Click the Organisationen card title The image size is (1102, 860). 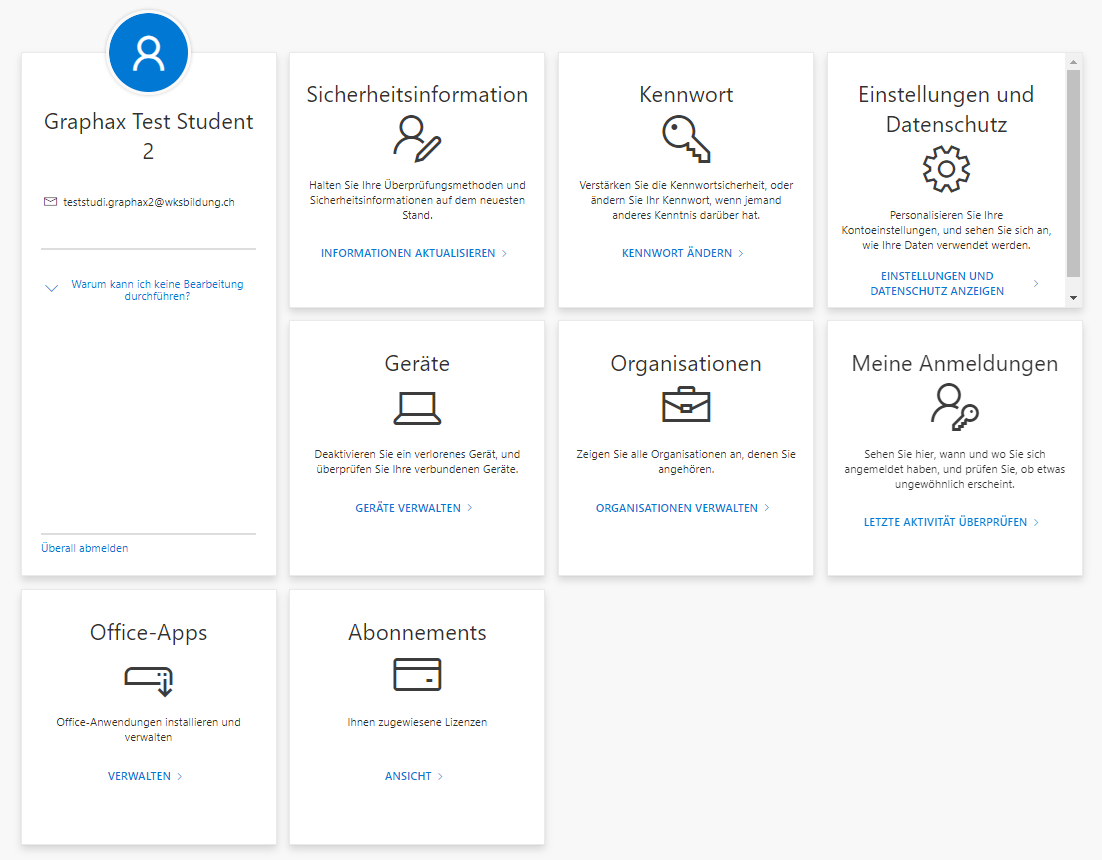686,364
